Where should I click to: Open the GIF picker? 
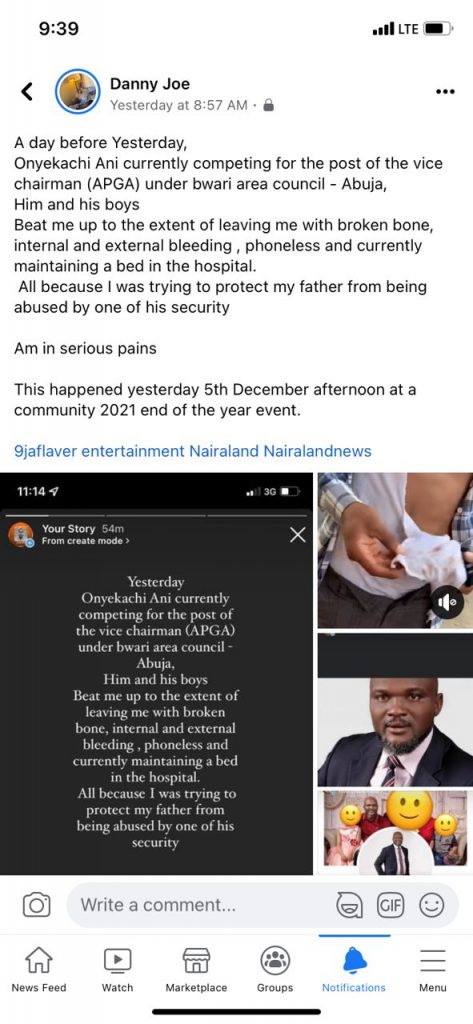(x=390, y=905)
